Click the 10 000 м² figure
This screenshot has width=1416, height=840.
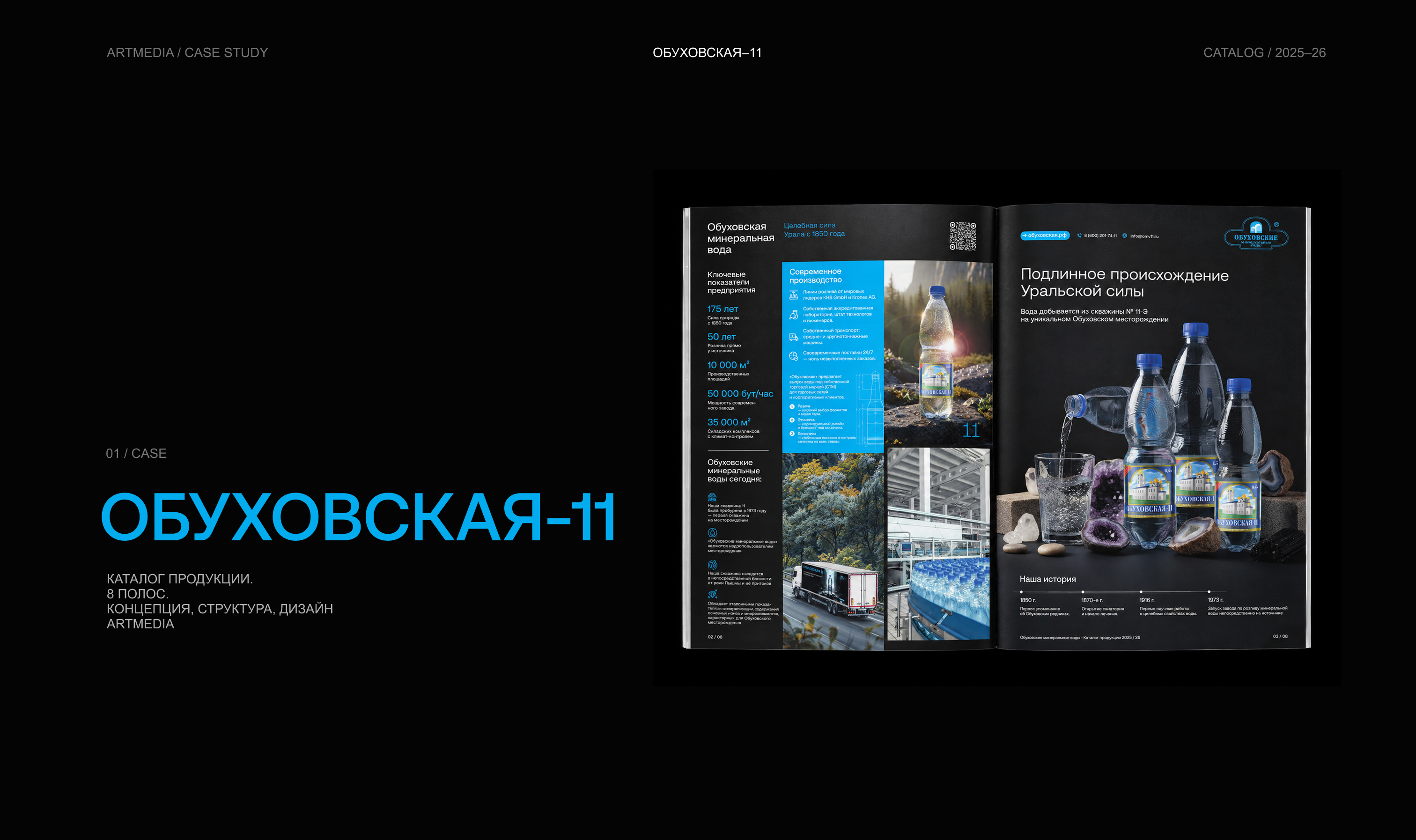tap(728, 365)
